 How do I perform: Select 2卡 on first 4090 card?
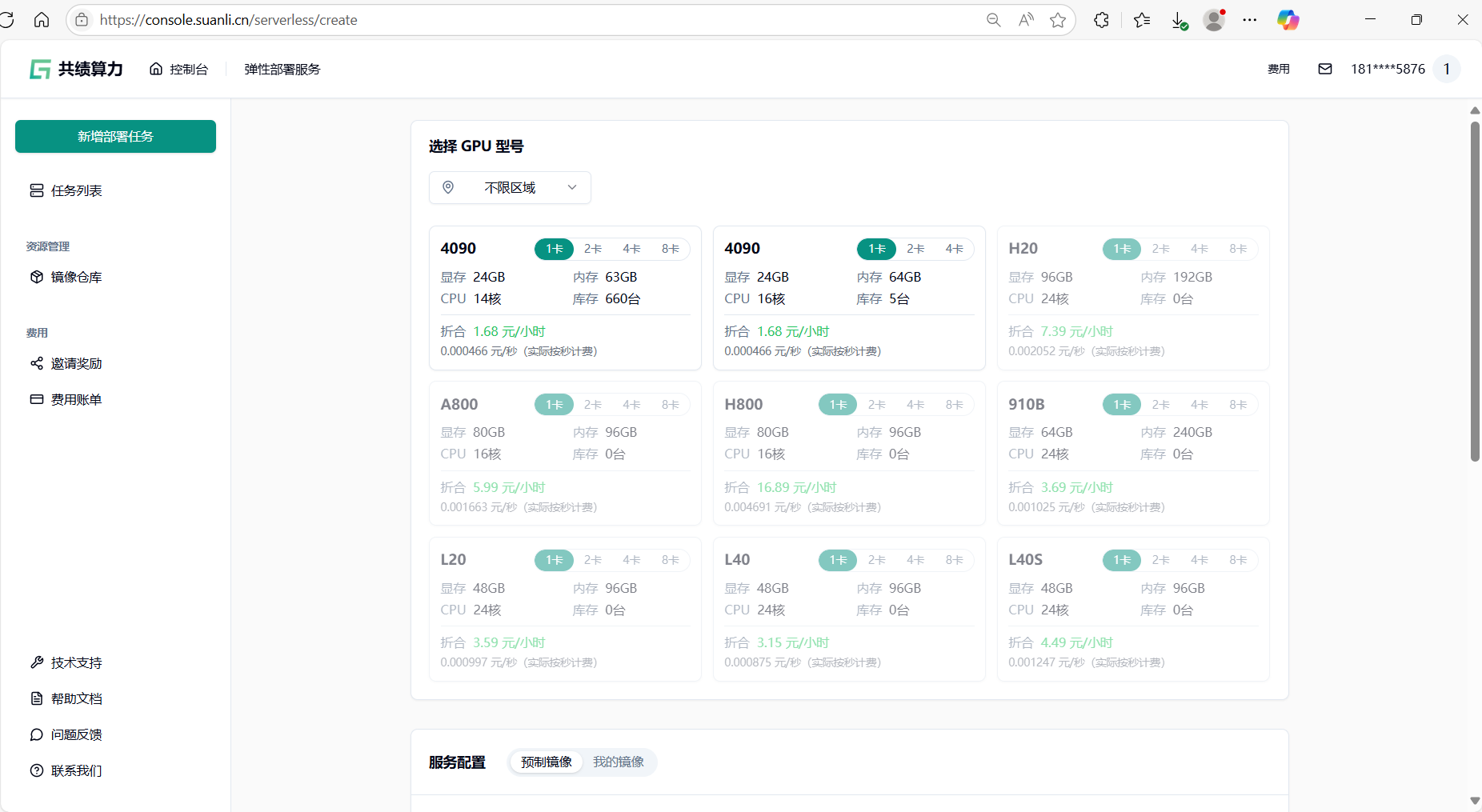[x=593, y=249]
